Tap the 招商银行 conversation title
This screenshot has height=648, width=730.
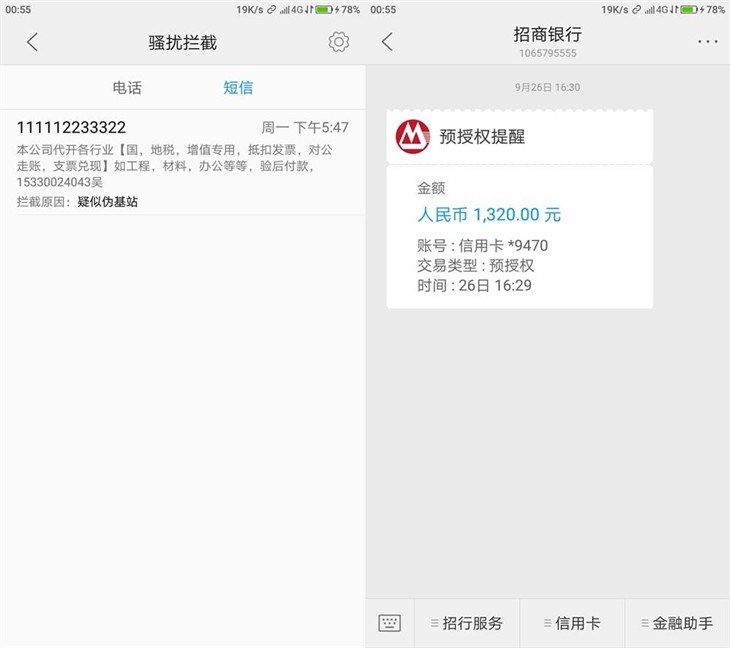[548, 34]
